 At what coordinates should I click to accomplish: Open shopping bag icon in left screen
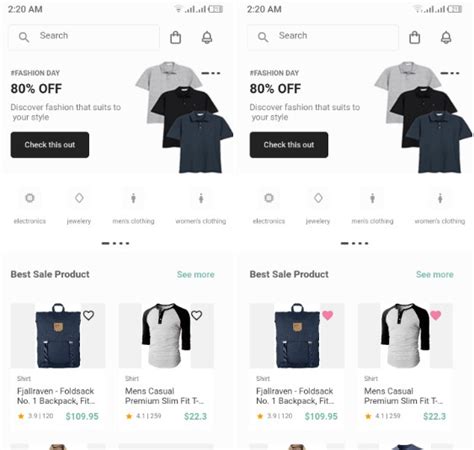[x=175, y=37]
